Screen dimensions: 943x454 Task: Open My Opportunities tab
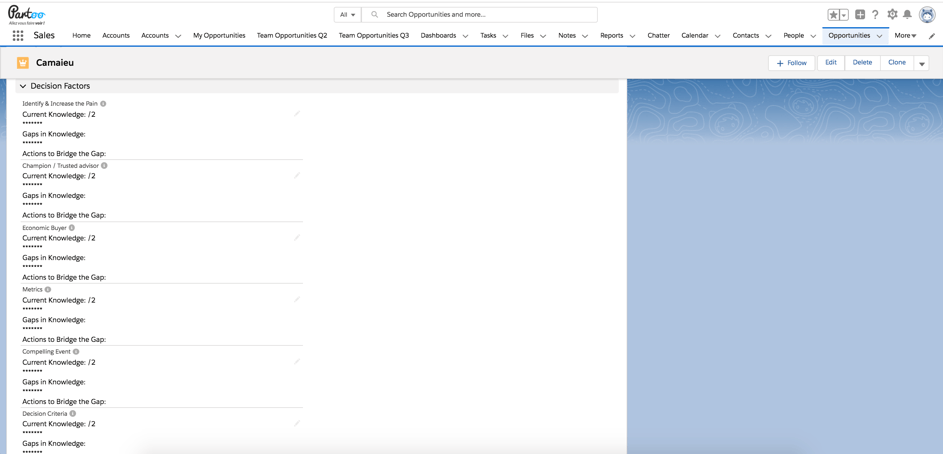click(219, 35)
